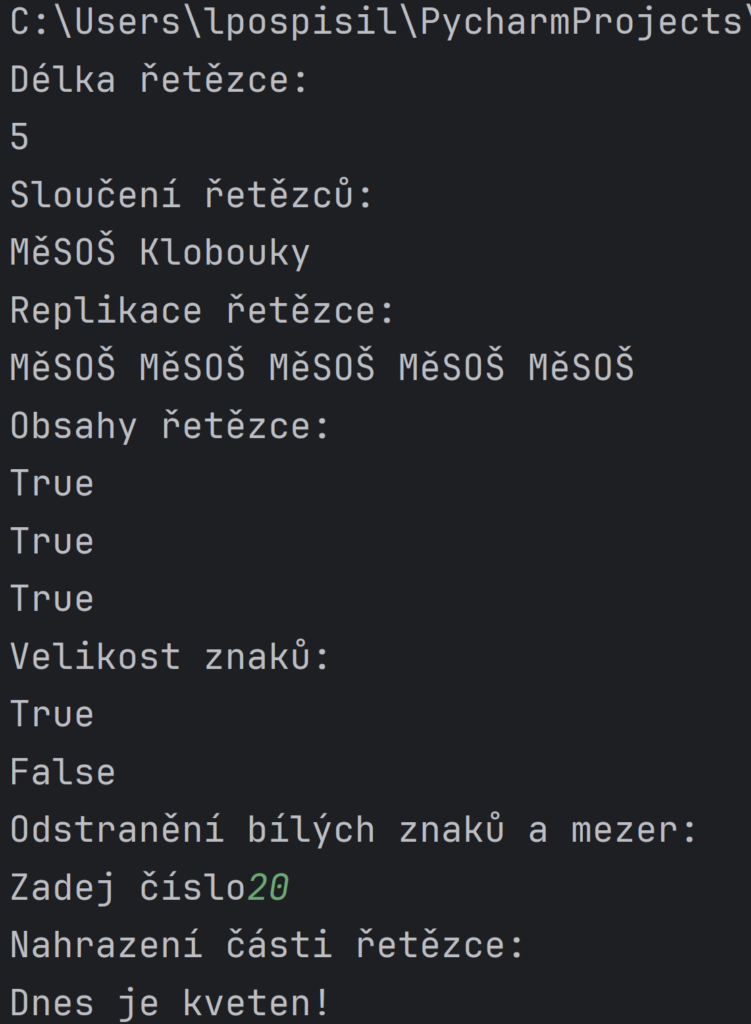
Task: Click the "Zadej číslo" prompt text
Action: (127, 888)
